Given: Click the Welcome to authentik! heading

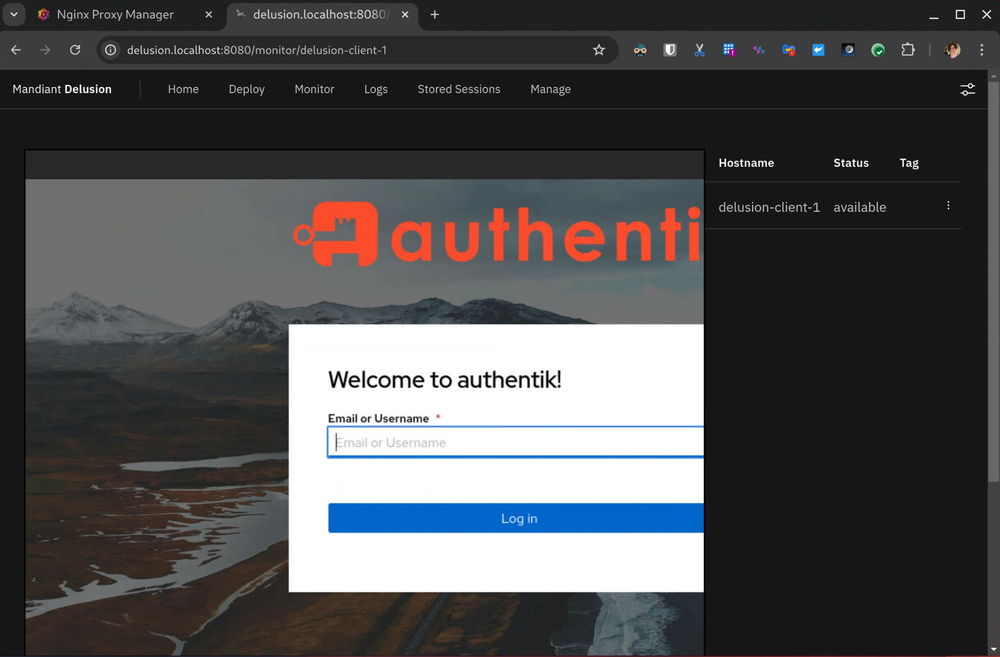Looking at the screenshot, I should 445,380.
